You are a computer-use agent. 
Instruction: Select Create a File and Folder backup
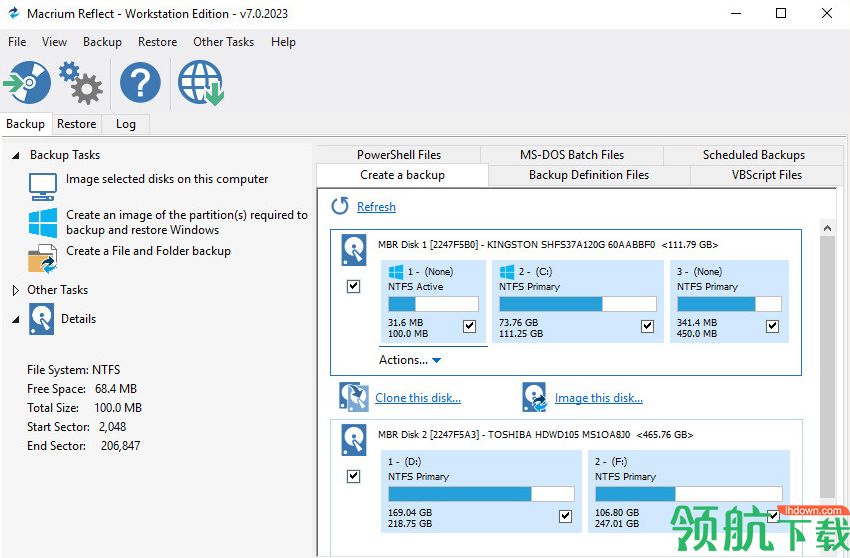(x=149, y=251)
